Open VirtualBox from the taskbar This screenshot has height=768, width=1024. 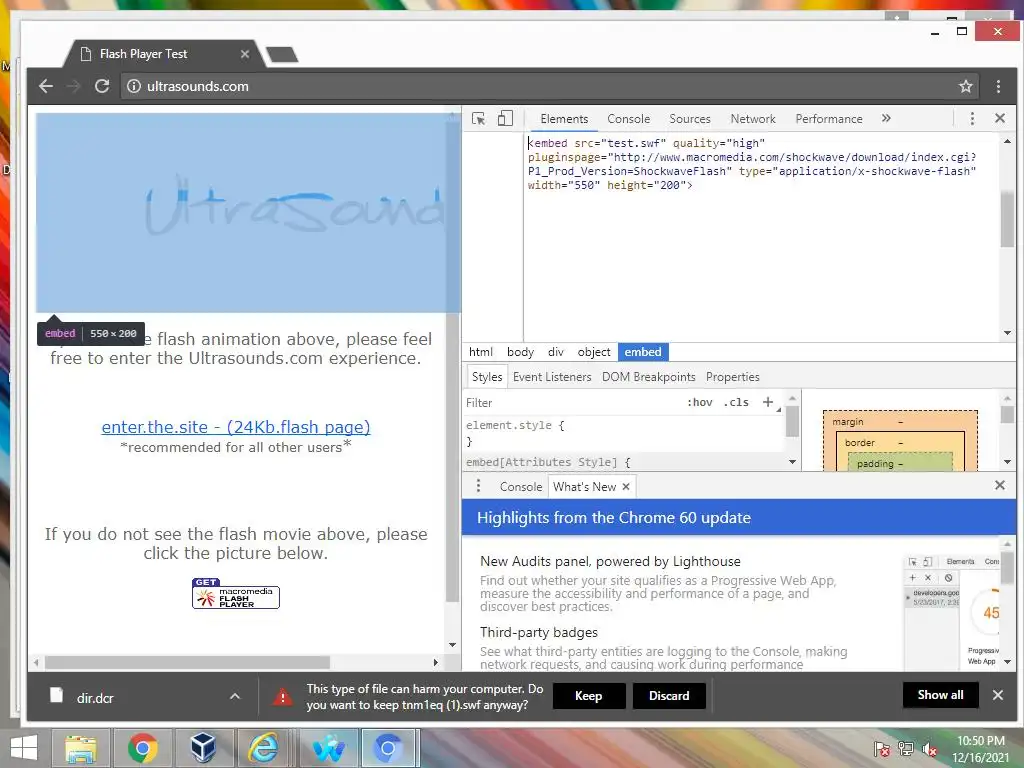coord(203,748)
